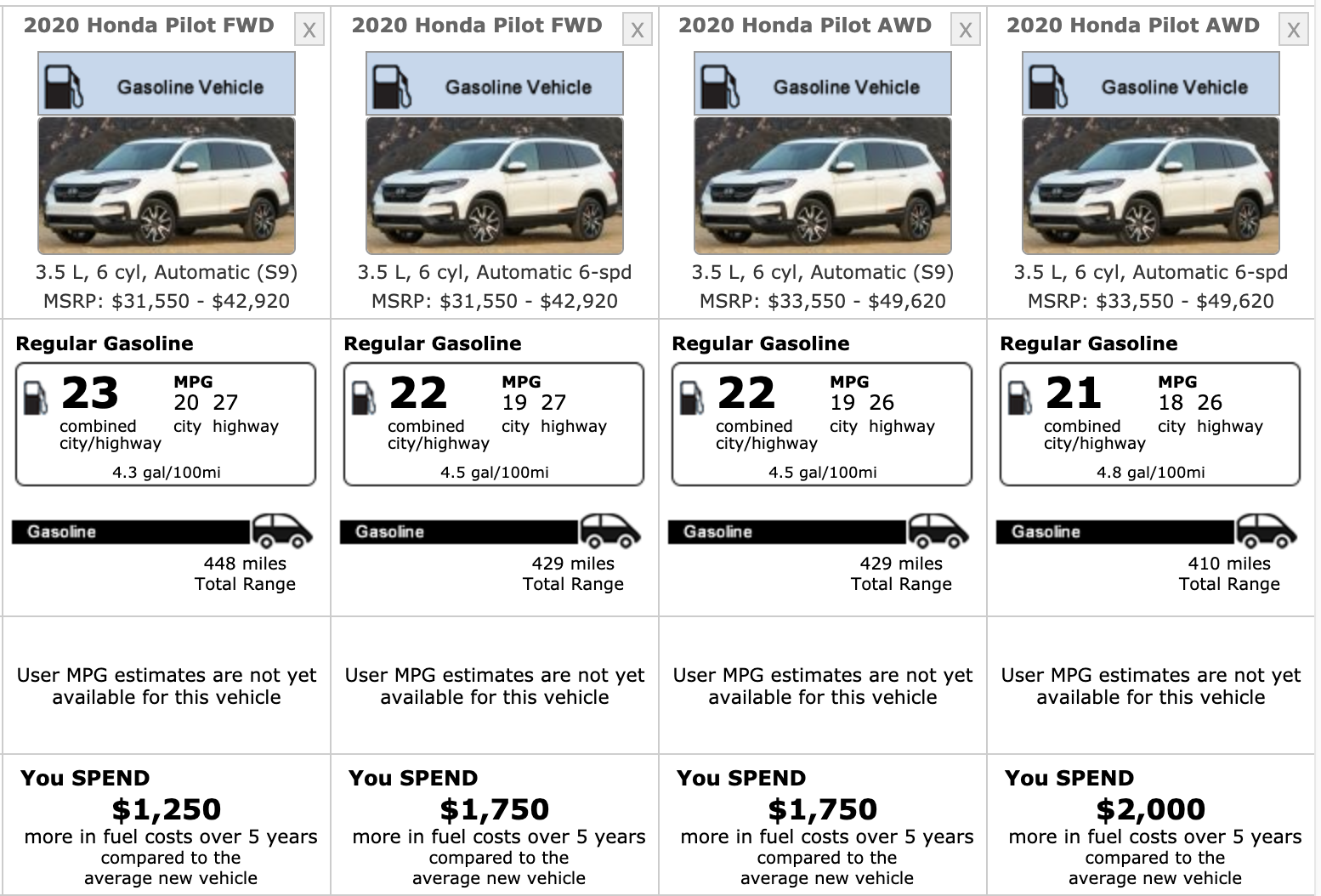
Task: Click Gasoline Vehicle banner for AWD 6-spd Pilot
Action: [x=1151, y=84]
